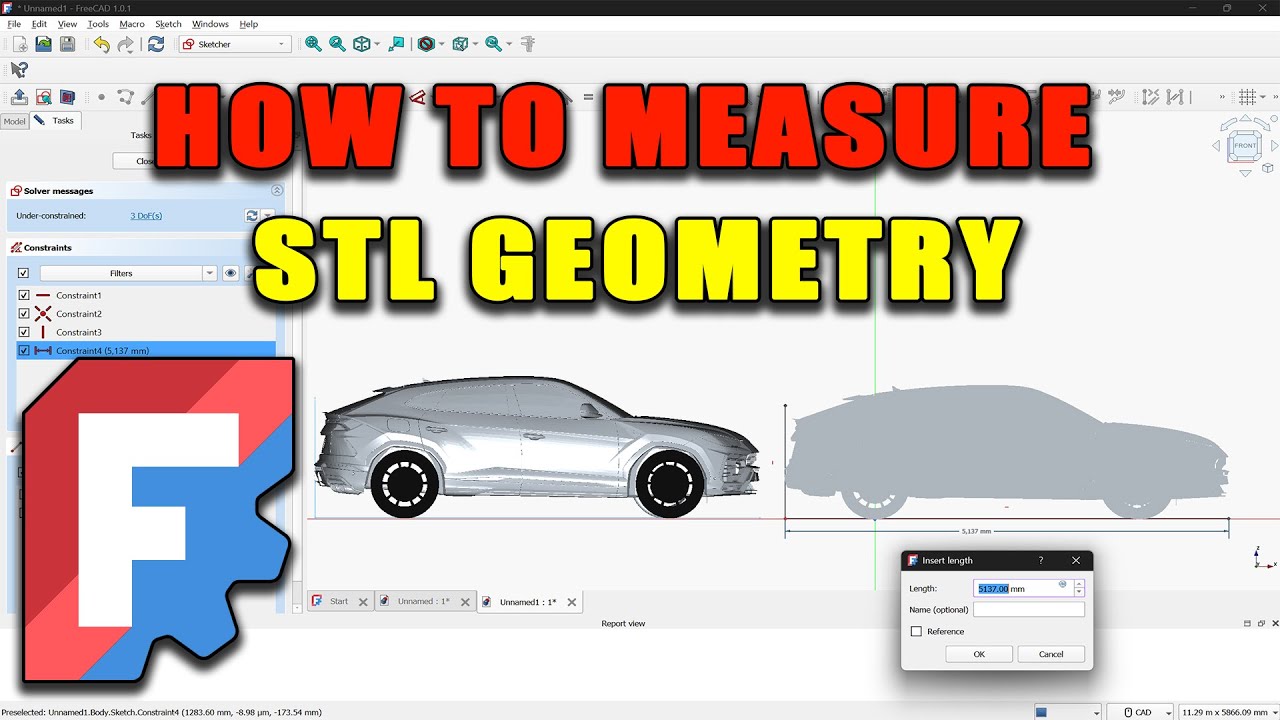Check the Reference checkbox in Insert length
The image size is (1280, 720).
(916, 631)
